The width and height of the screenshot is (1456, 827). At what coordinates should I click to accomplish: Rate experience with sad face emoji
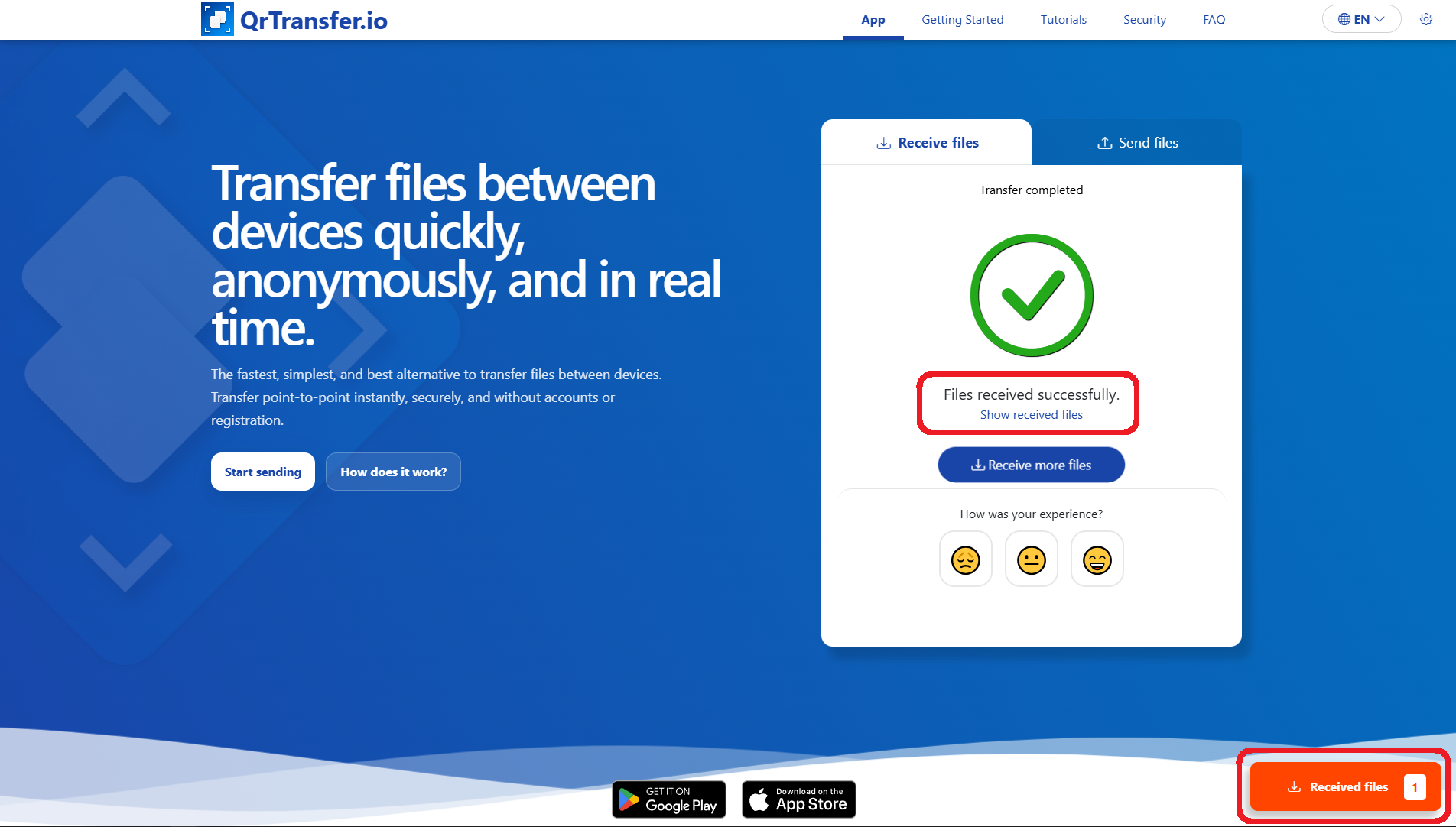point(965,559)
